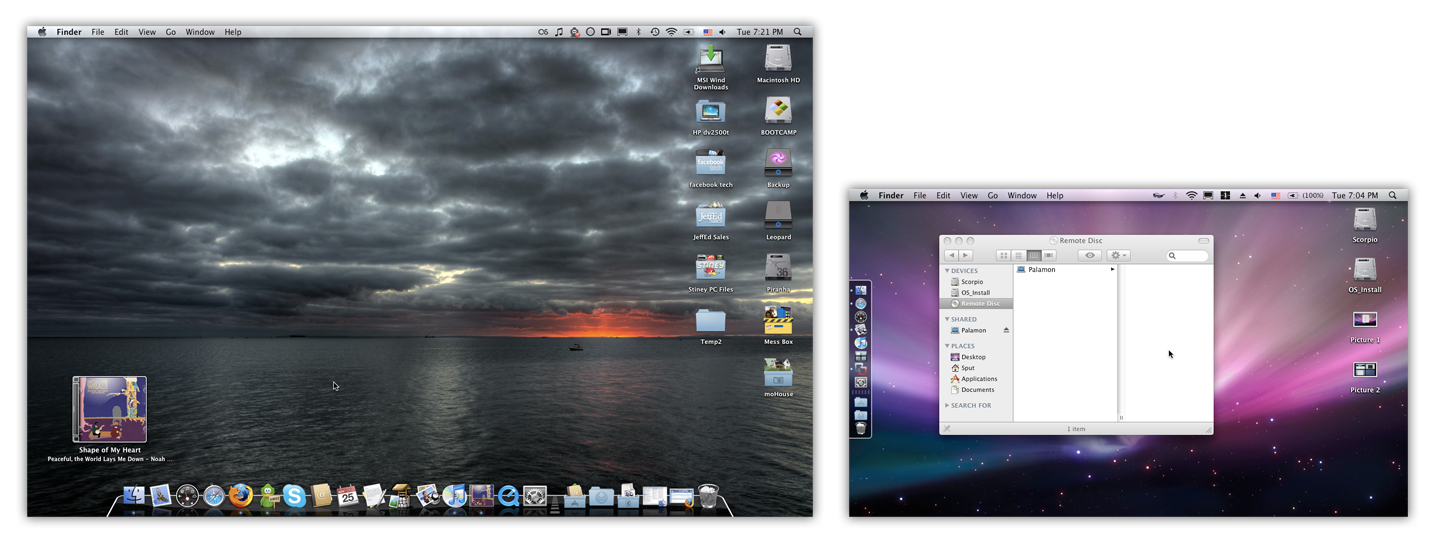Select Applications in the Finder sidebar
The width and height of the screenshot is (1440, 545).
978,379
